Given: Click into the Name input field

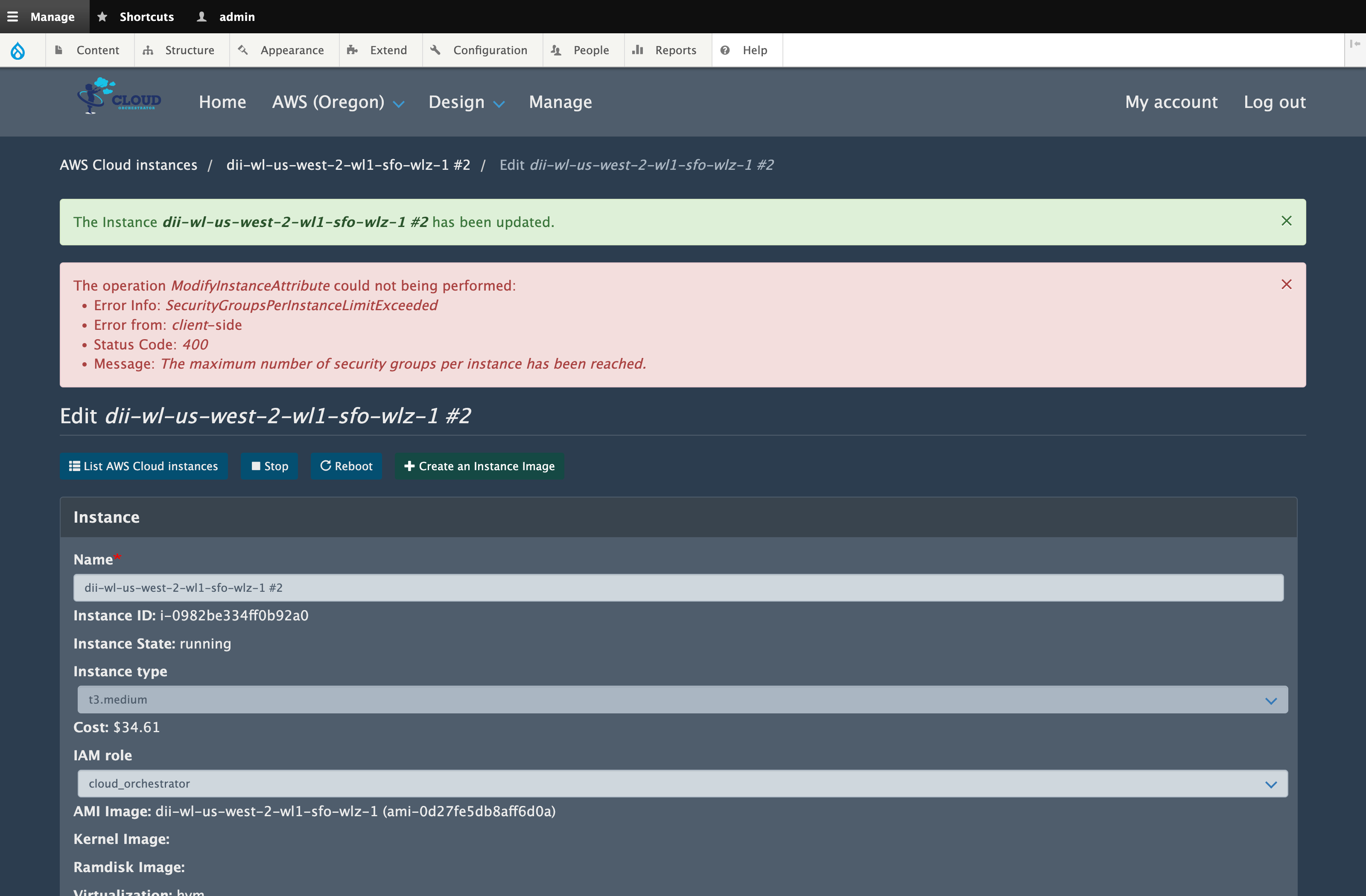Looking at the screenshot, I should 678,588.
